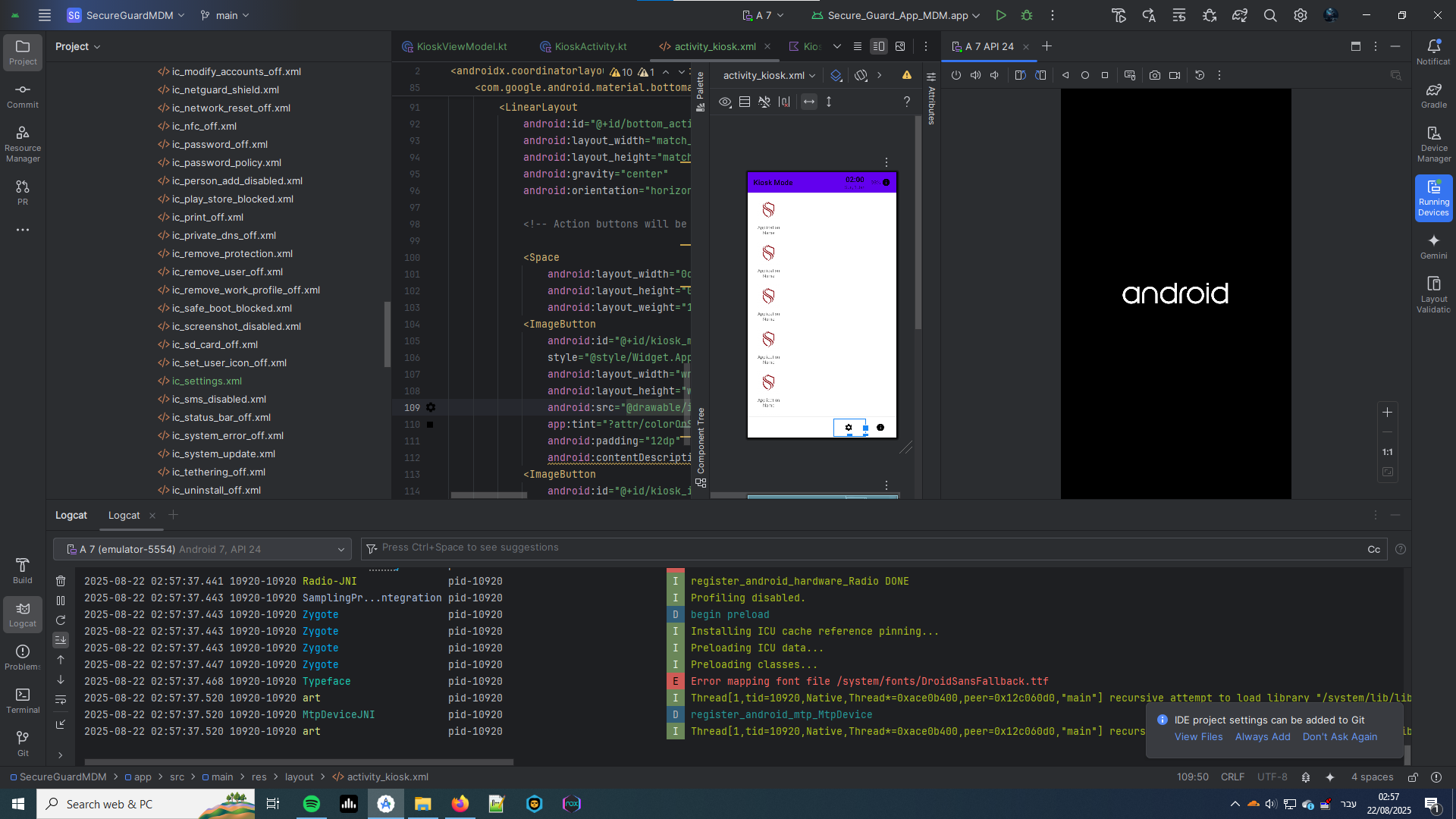Open the Gradle tool window

(x=1433, y=96)
